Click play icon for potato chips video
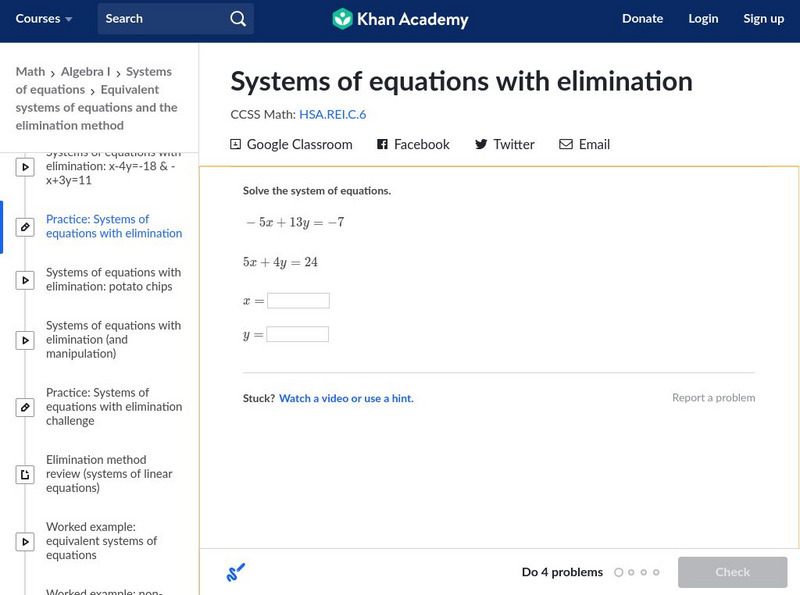 (x=25, y=280)
